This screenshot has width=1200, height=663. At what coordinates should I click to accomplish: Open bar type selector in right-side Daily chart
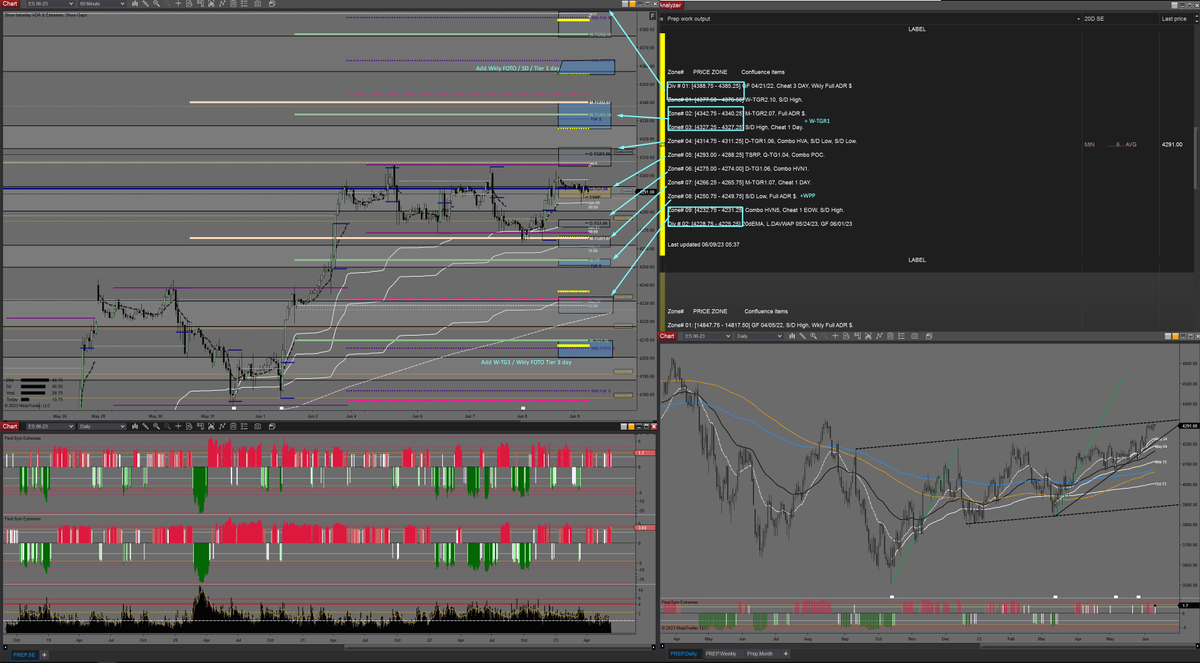[792, 336]
